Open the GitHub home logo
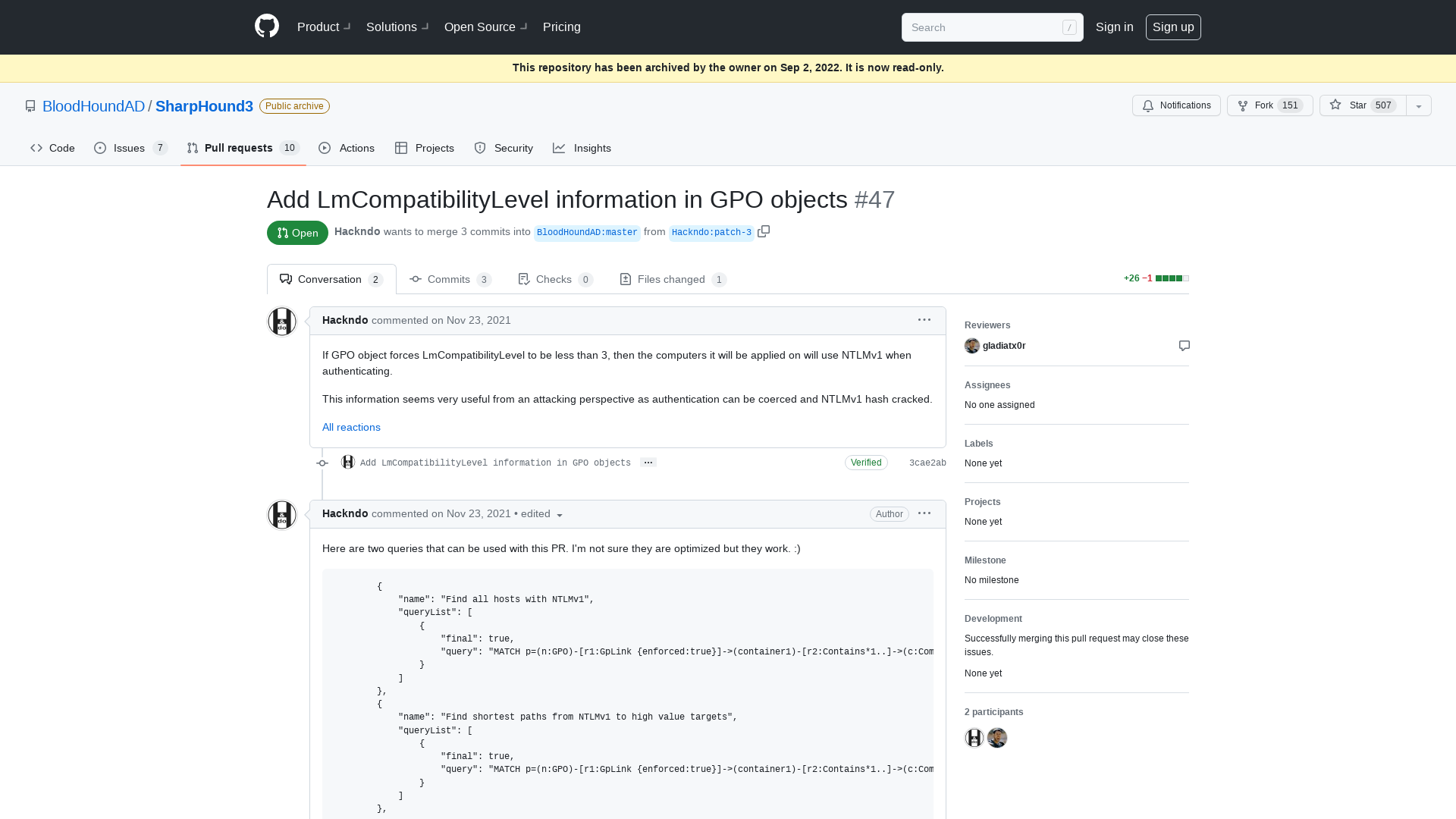The width and height of the screenshot is (1456, 819). point(267,27)
